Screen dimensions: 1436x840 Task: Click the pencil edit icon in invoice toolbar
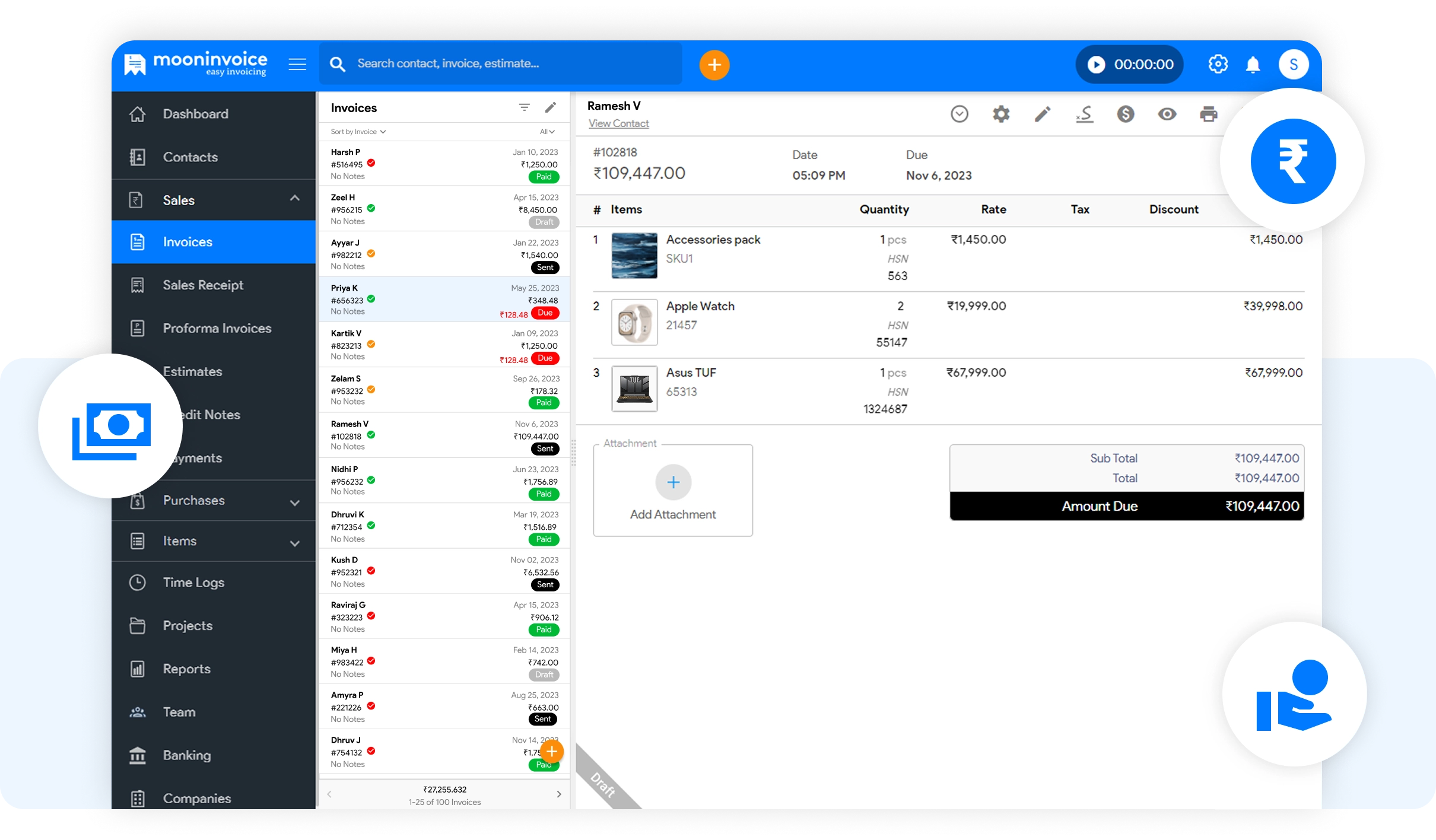(x=1043, y=114)
